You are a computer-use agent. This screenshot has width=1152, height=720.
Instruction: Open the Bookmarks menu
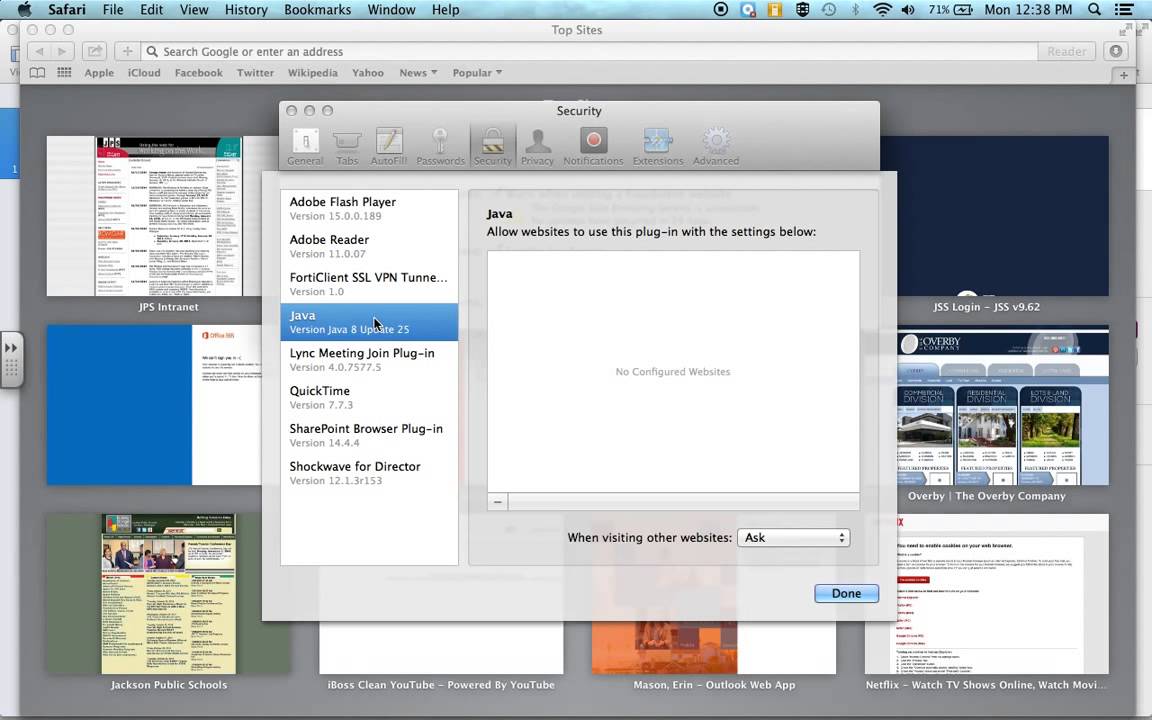(317, 10)
